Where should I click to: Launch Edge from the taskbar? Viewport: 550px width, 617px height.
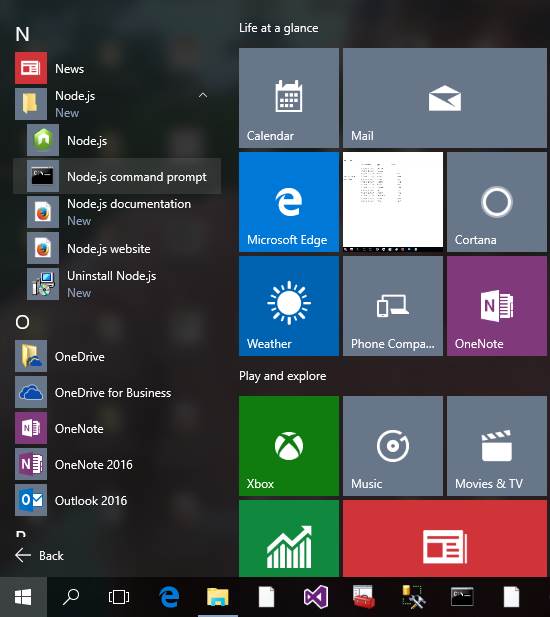[x=169, y=597]
